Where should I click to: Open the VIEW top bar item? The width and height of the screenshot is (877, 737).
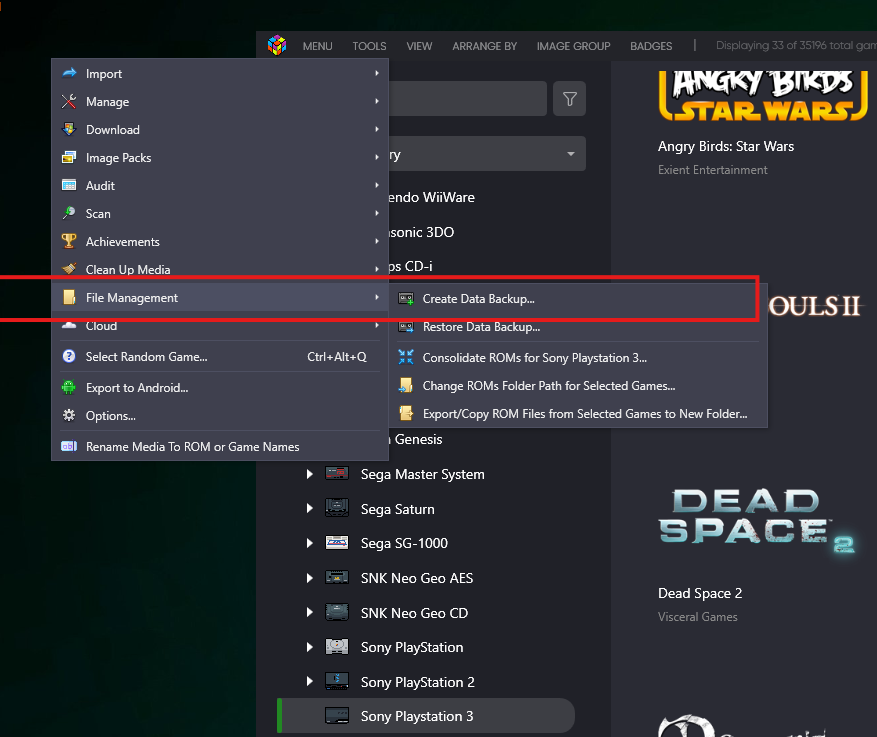[419, 46]
